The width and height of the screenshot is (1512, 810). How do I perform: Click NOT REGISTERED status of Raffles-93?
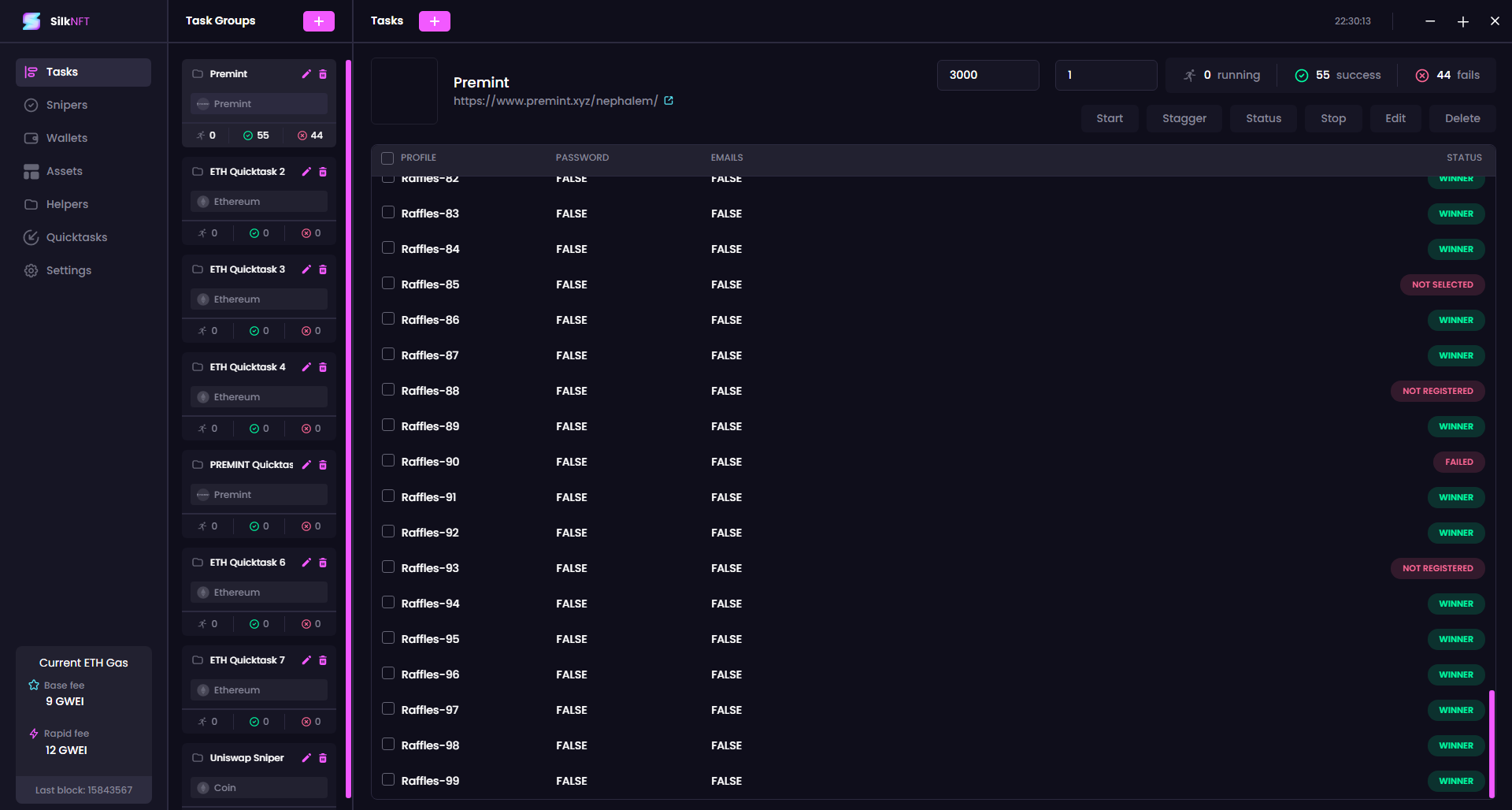click(1437, 568)
